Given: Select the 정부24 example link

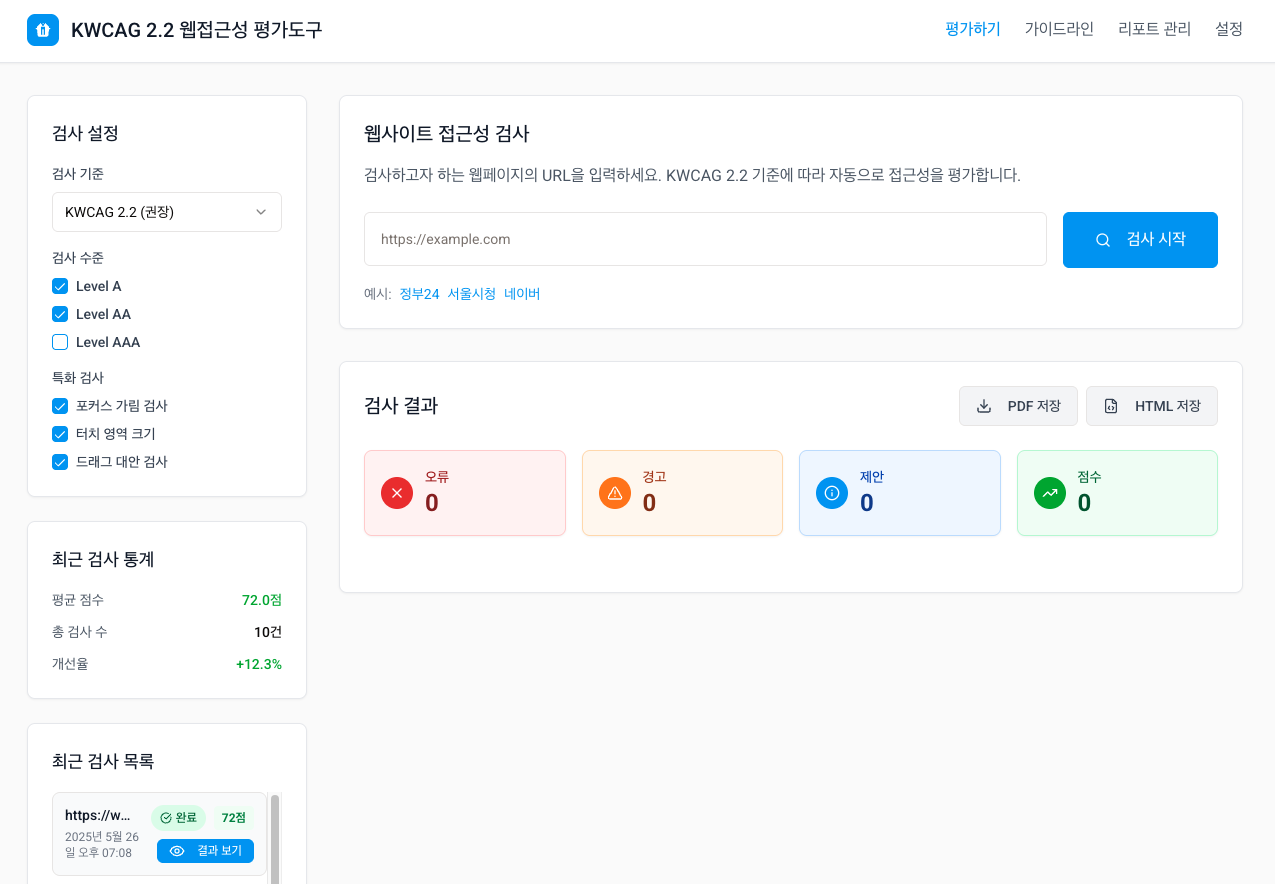Looking at the screenshot, I should click(419, 294).
